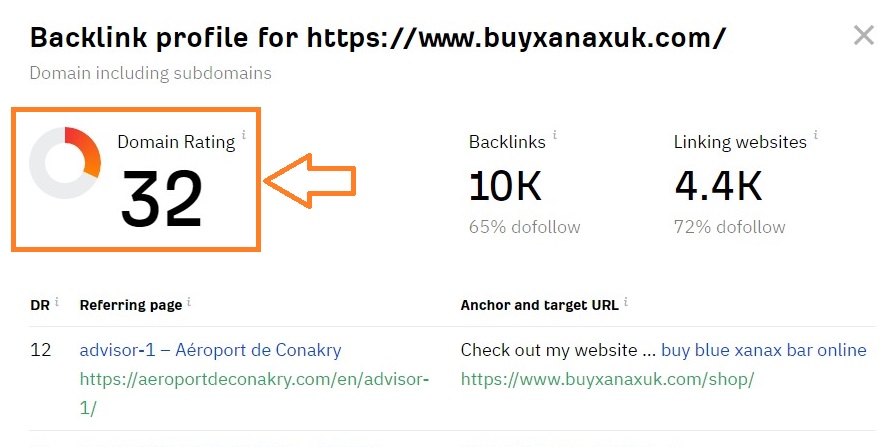
Task: Click info icon next to Domain Rating
Action: pos(244,134)
